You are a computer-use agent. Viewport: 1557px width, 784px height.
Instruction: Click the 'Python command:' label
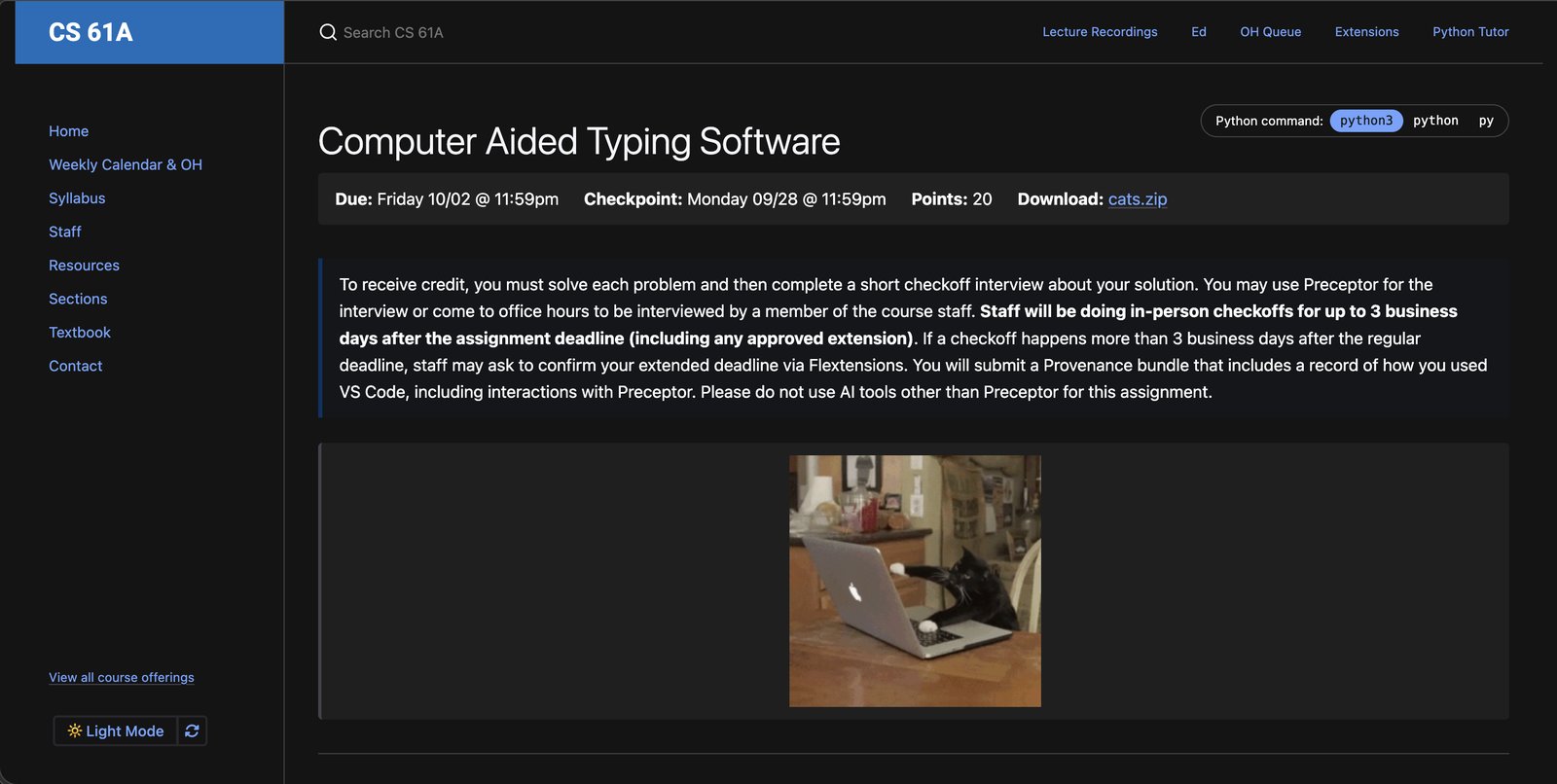click(x=1269, y=121)
